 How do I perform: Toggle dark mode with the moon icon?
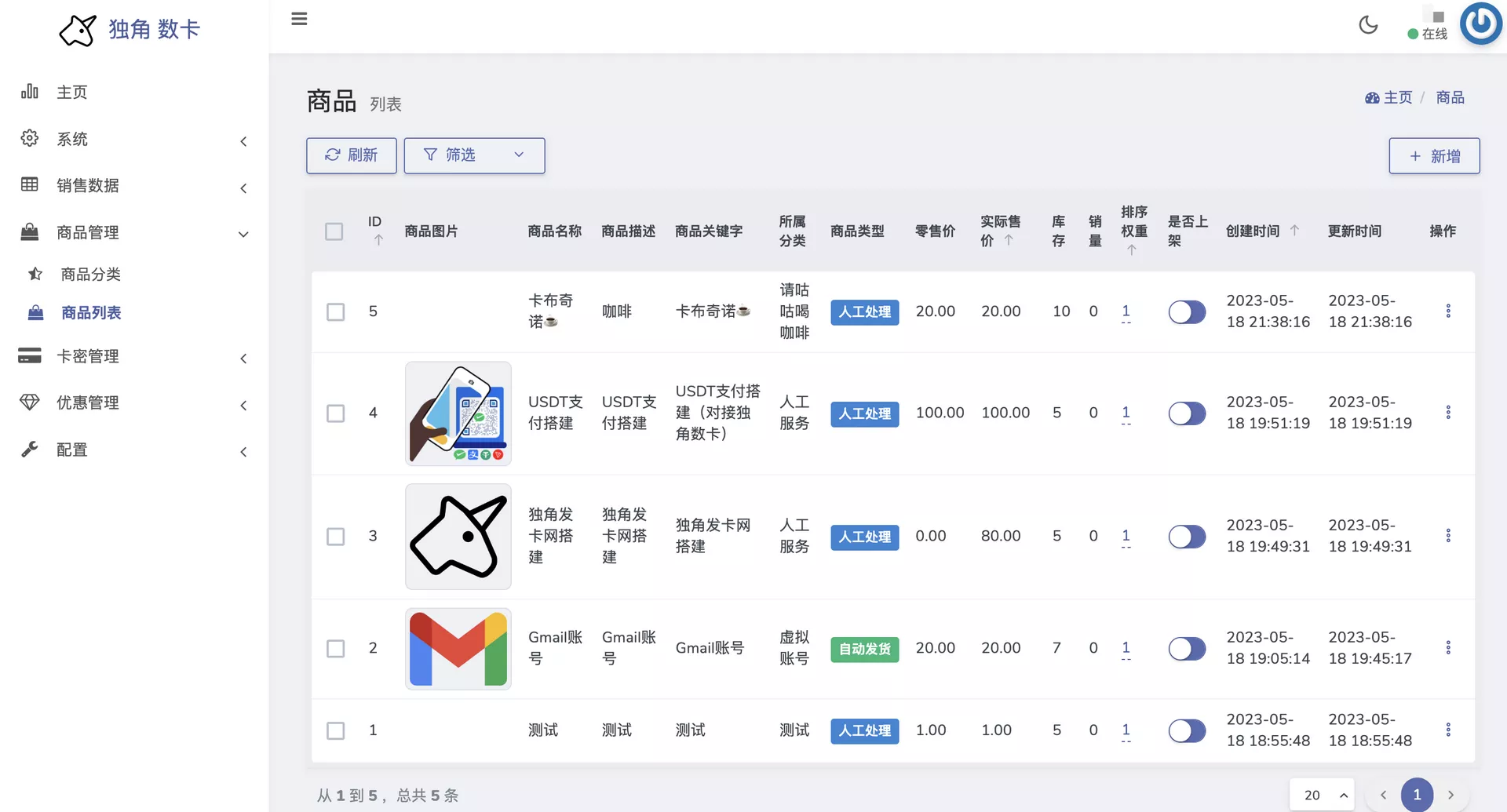click(x=1368, y=25)
